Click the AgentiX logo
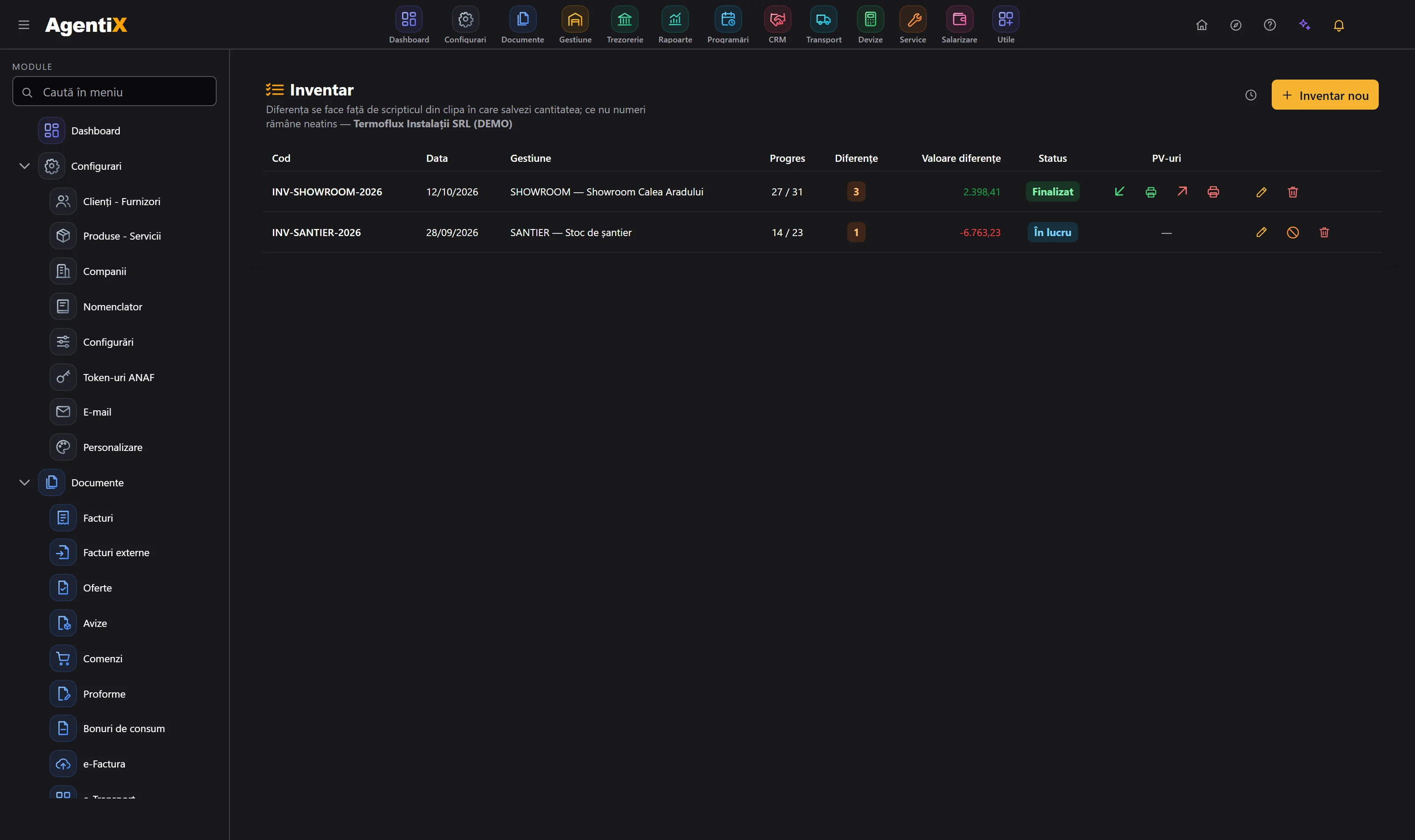The image size is (1415, 840). [86, 25]
